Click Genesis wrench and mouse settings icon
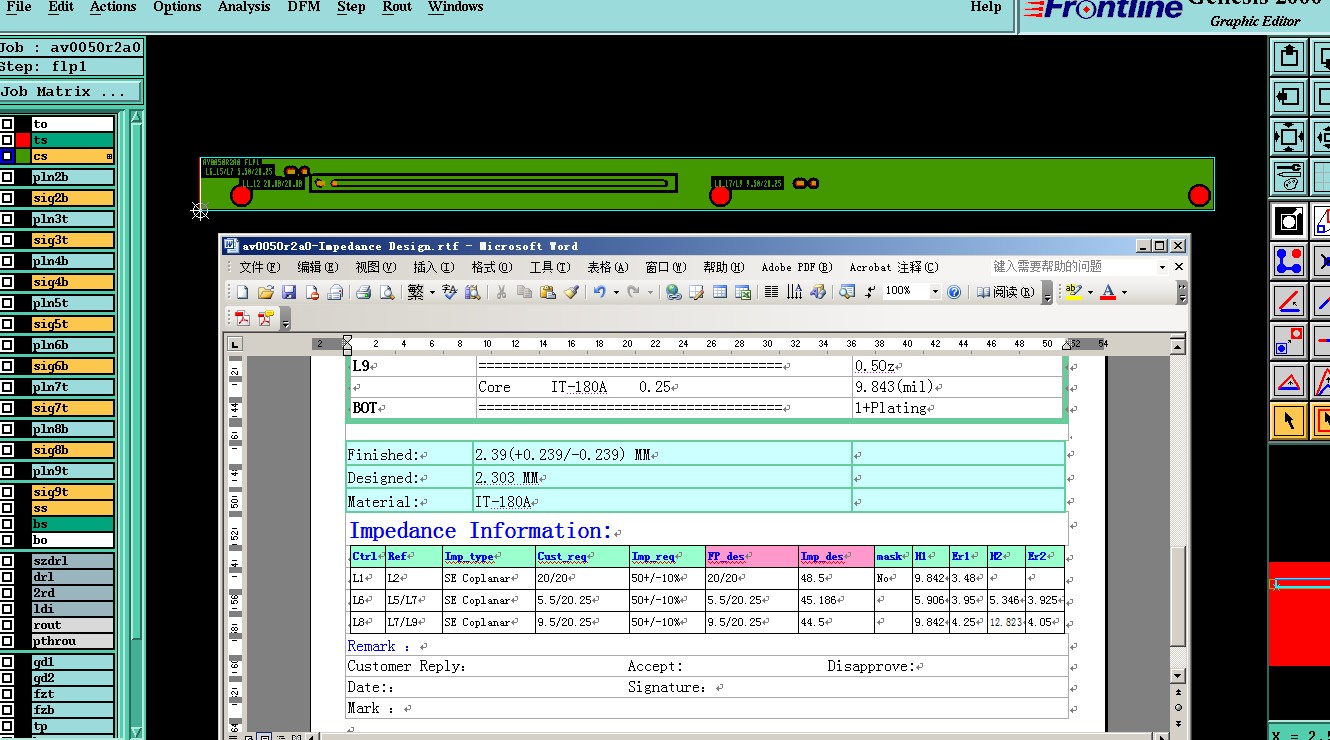The height and width of the screenshot is (740, 1330). (x=1289, y=176)
